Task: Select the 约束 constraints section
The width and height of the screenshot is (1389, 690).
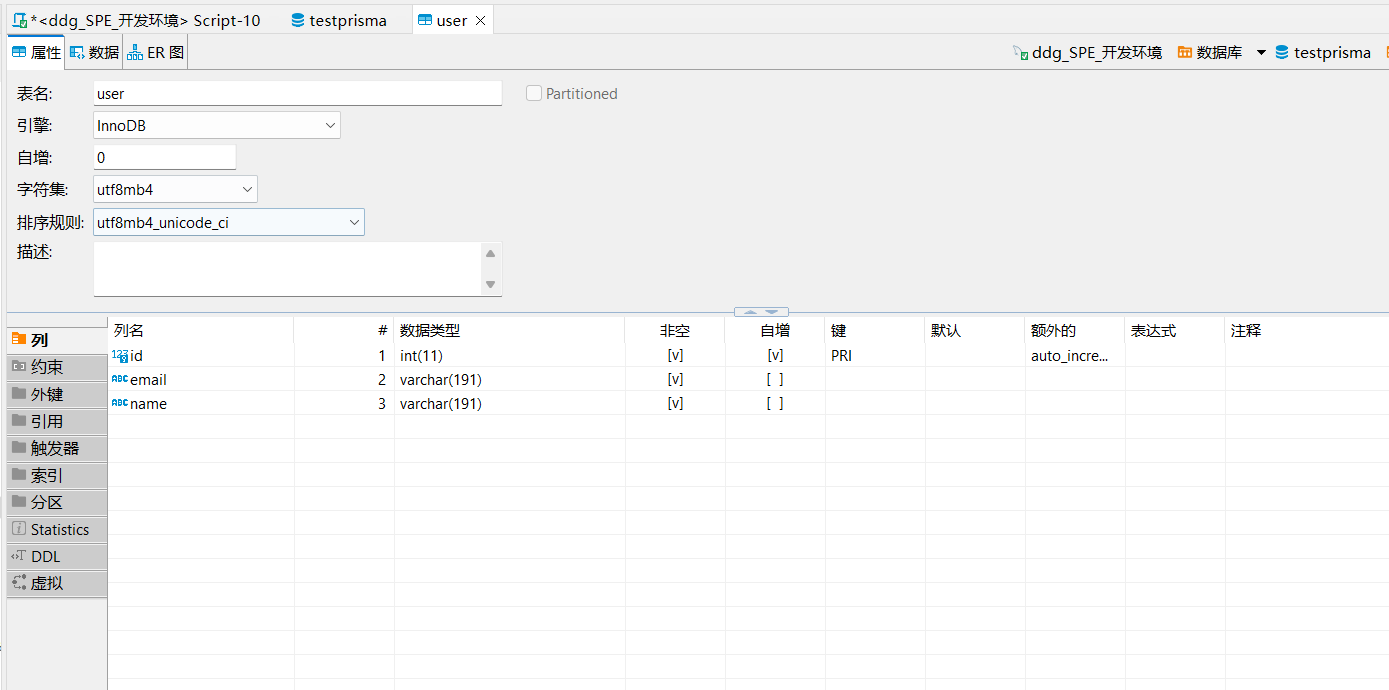Action: point(57,367)
